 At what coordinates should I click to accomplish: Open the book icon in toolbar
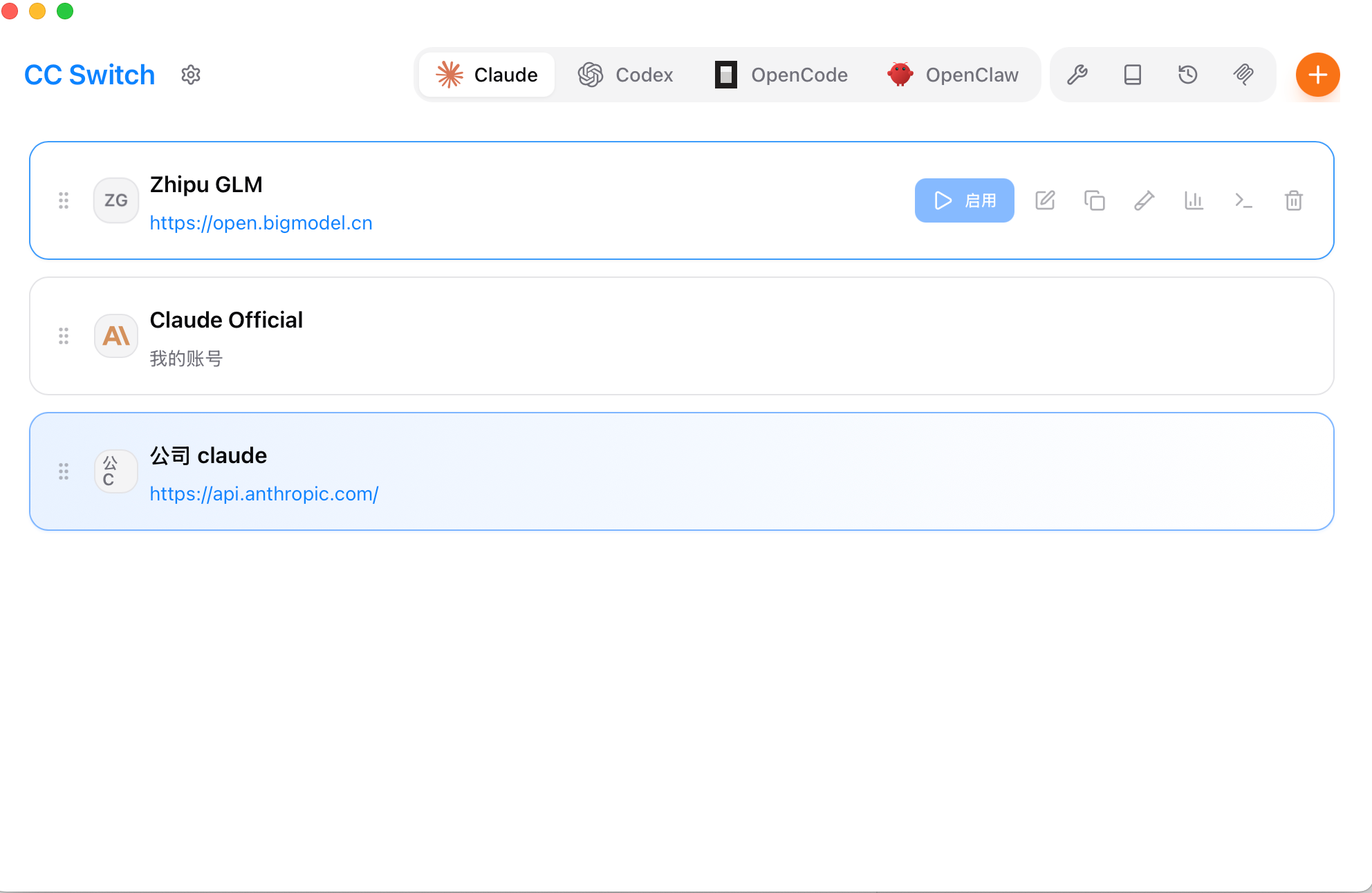[x=1133, y=75]
